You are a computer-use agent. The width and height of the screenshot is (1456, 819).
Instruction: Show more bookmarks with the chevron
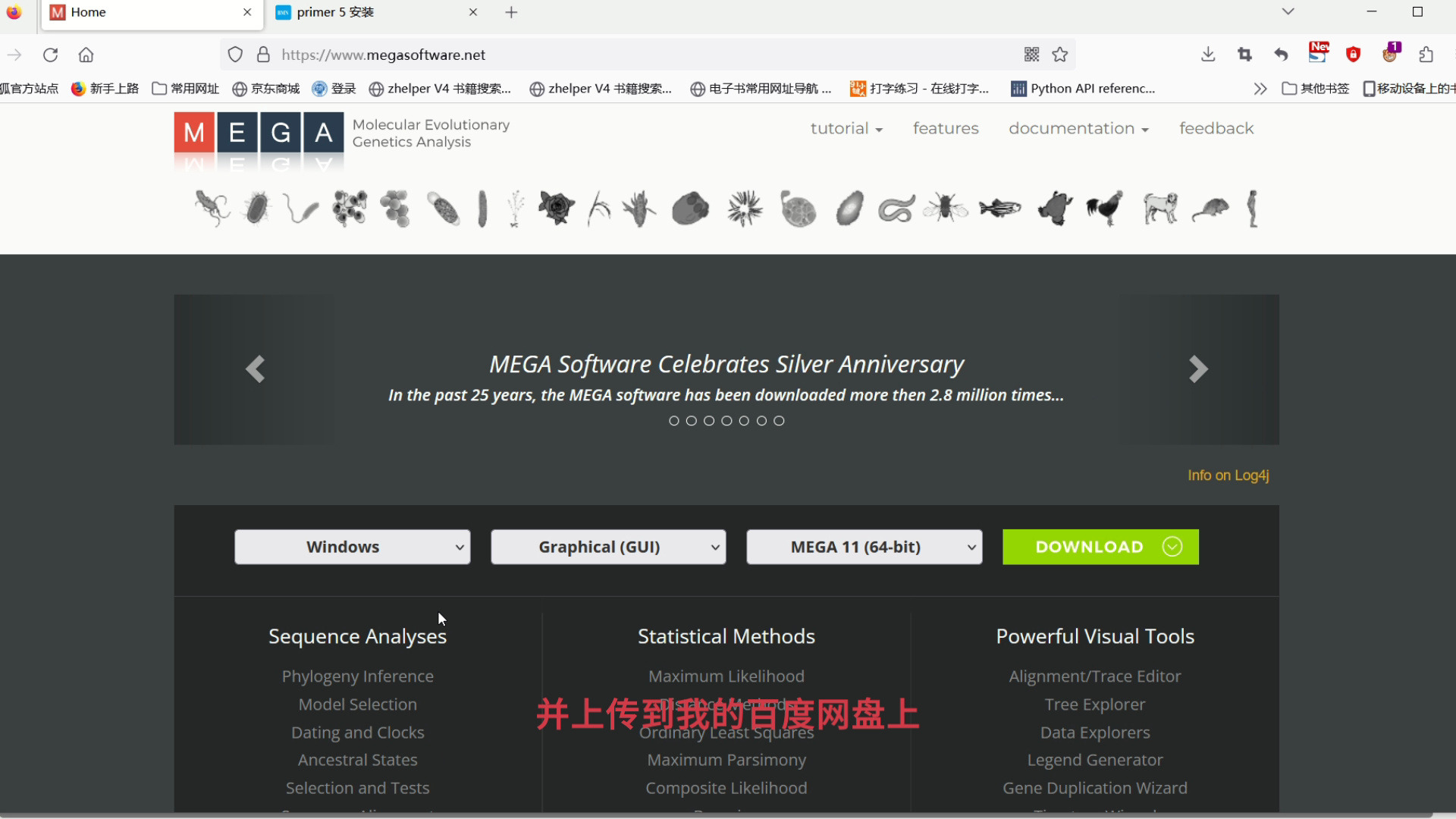pyautogui.click(x=1260, y=89)
